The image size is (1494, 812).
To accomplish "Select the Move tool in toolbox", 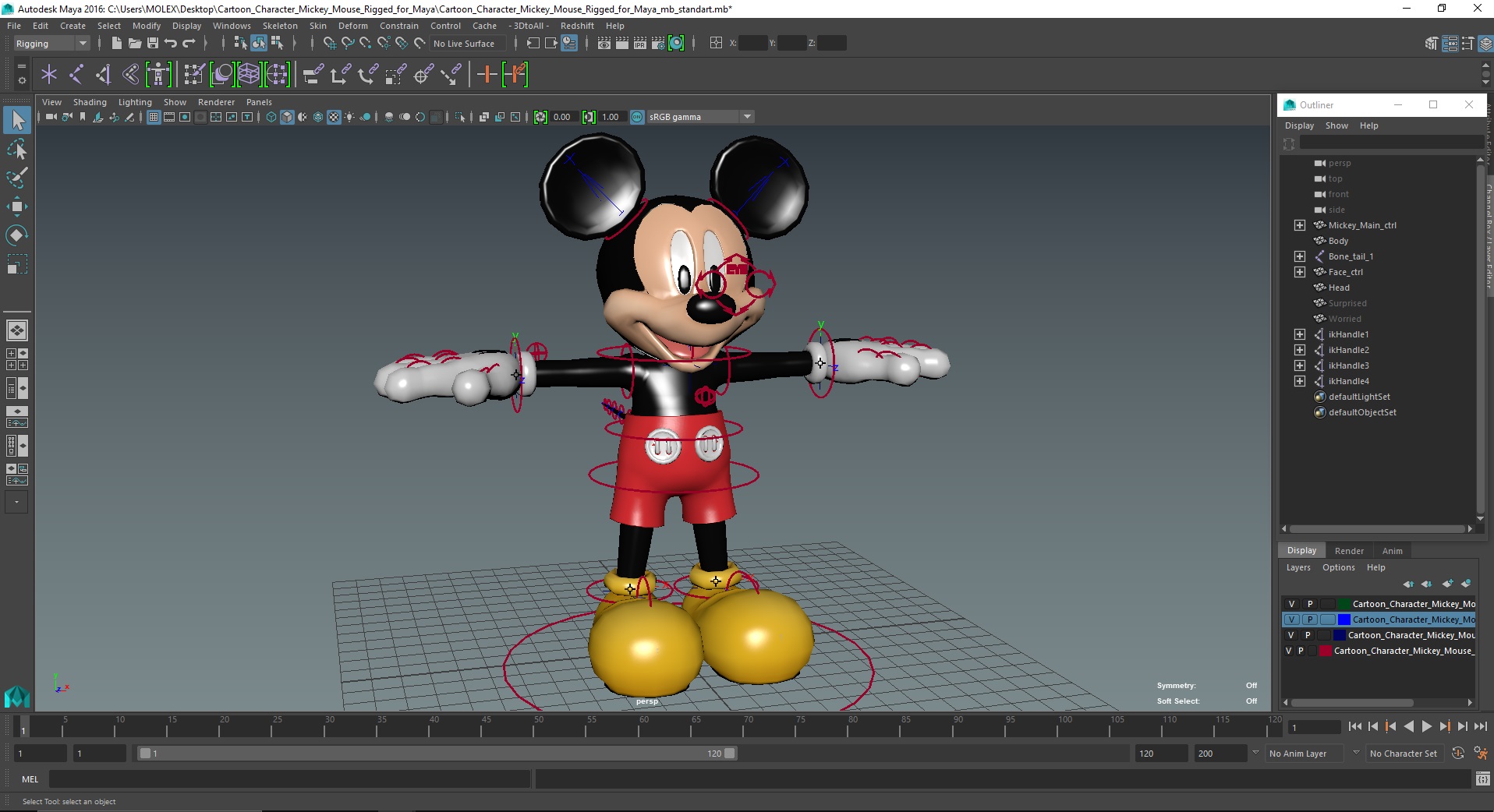I will (x=17, y=207).
